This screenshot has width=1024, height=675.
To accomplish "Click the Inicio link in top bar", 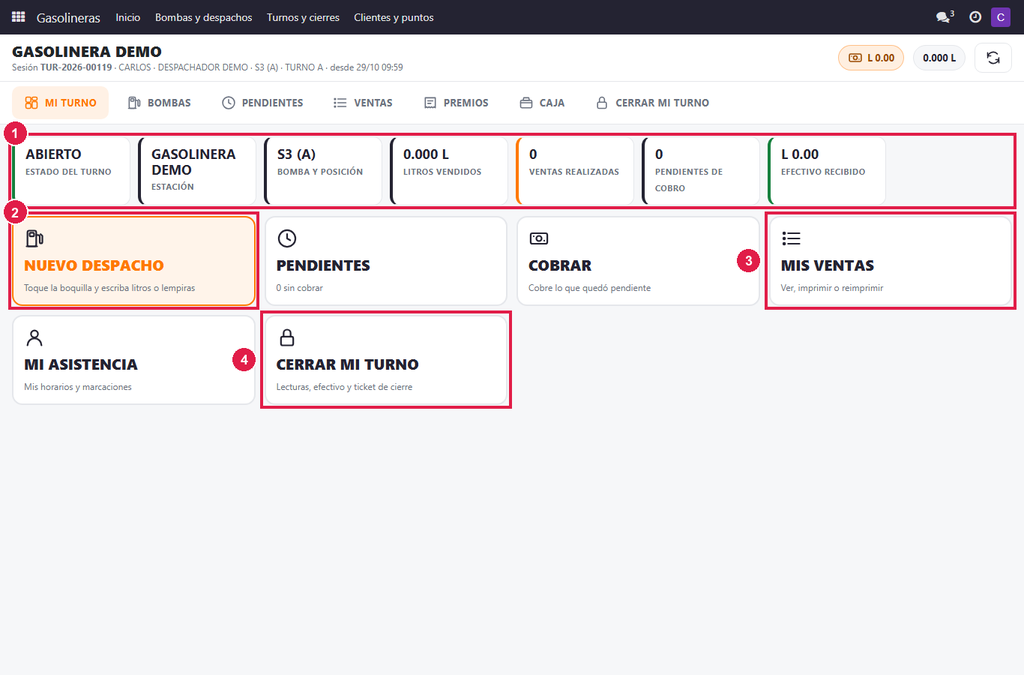I will click(x=128, y=18).
